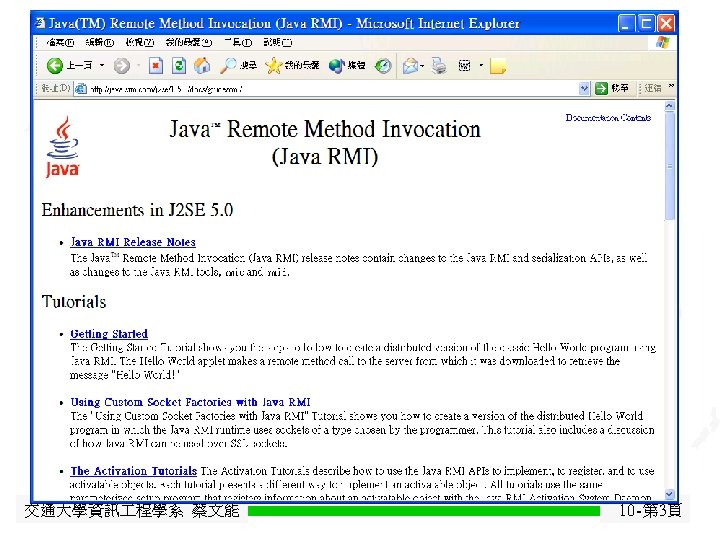Expand the Edit button dropdown arrow

click(x=481, y=66)
